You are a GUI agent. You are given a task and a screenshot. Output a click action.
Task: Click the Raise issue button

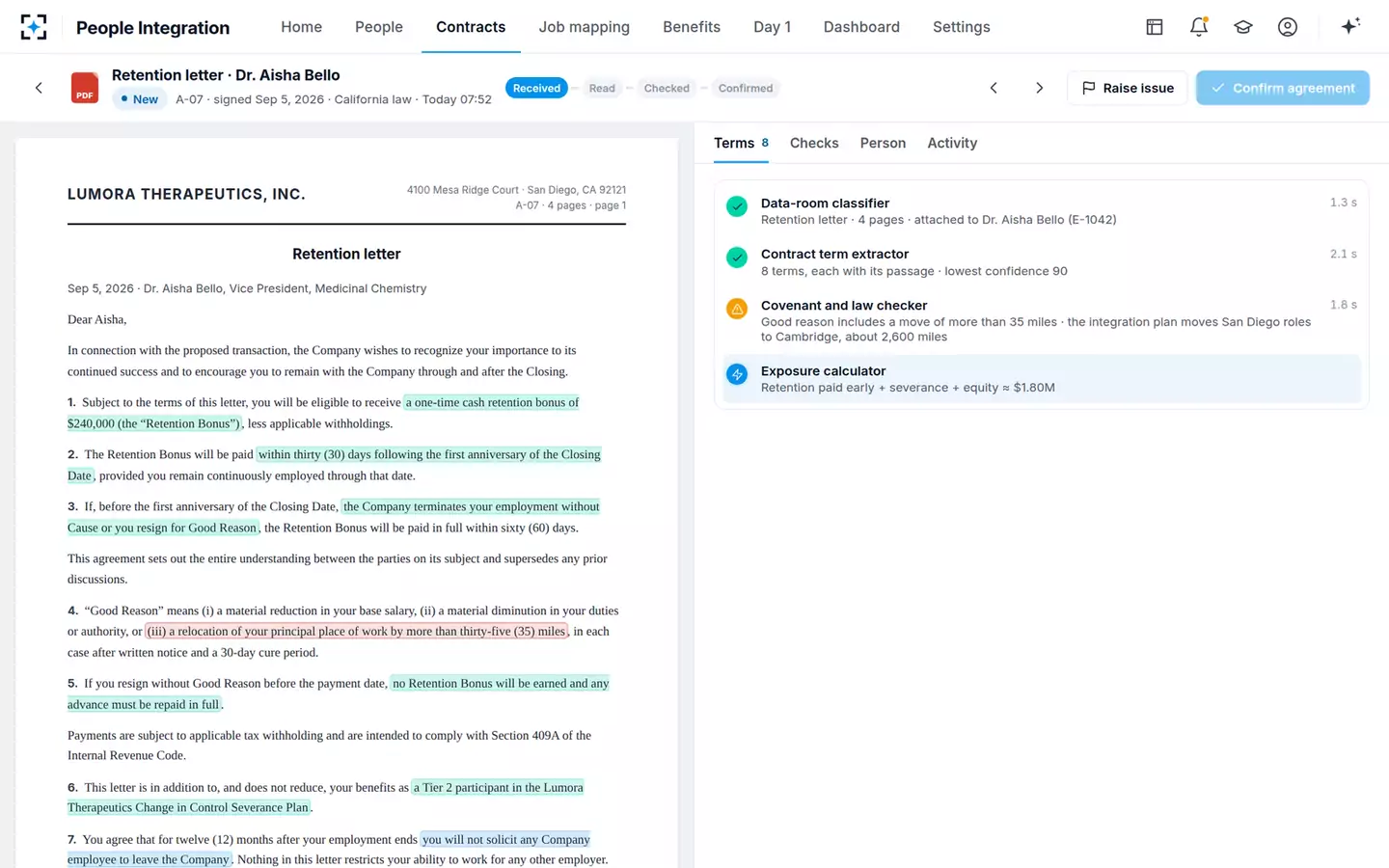coord(1128,88)
